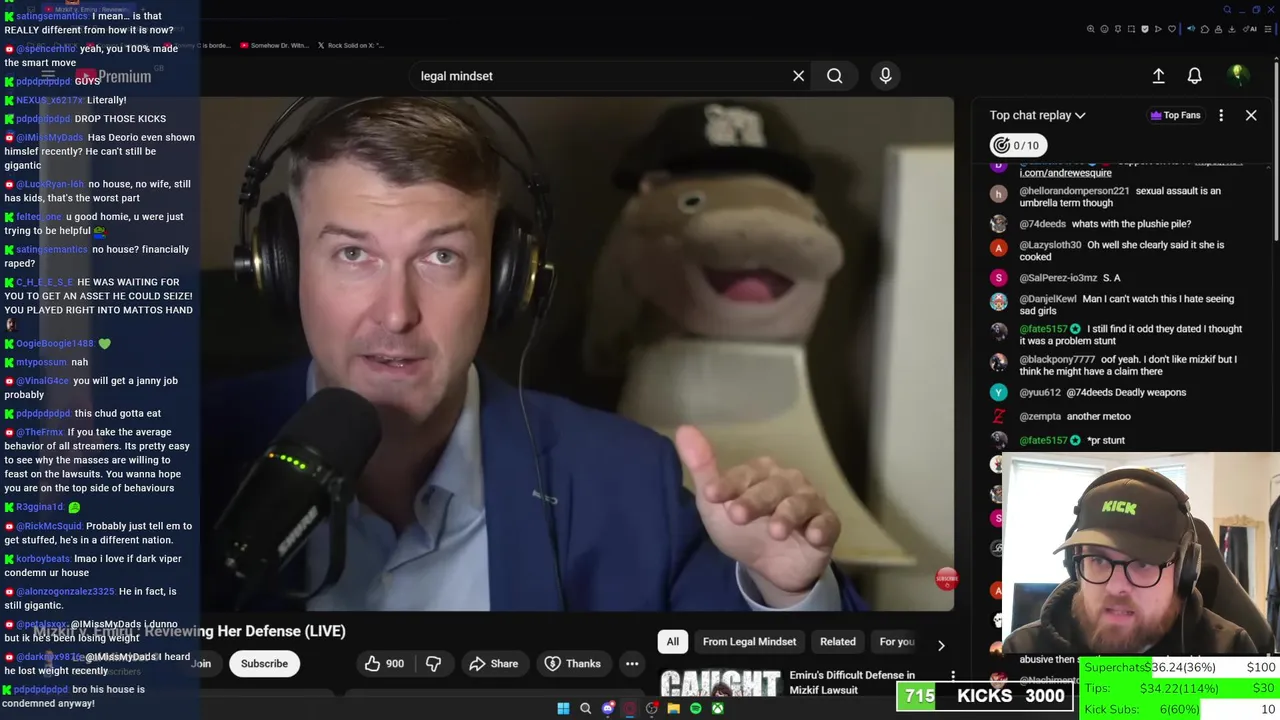Click the shield ad-blocker icon

coord(1145,29)
